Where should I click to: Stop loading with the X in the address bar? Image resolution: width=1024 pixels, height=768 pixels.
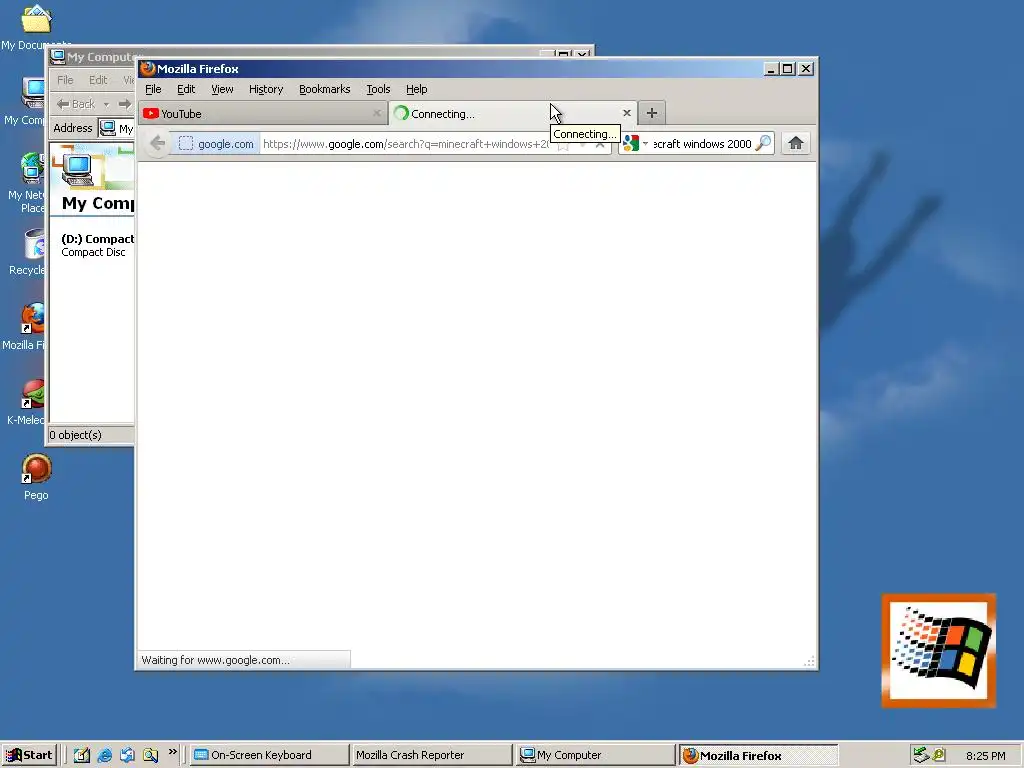click(600, 144)
